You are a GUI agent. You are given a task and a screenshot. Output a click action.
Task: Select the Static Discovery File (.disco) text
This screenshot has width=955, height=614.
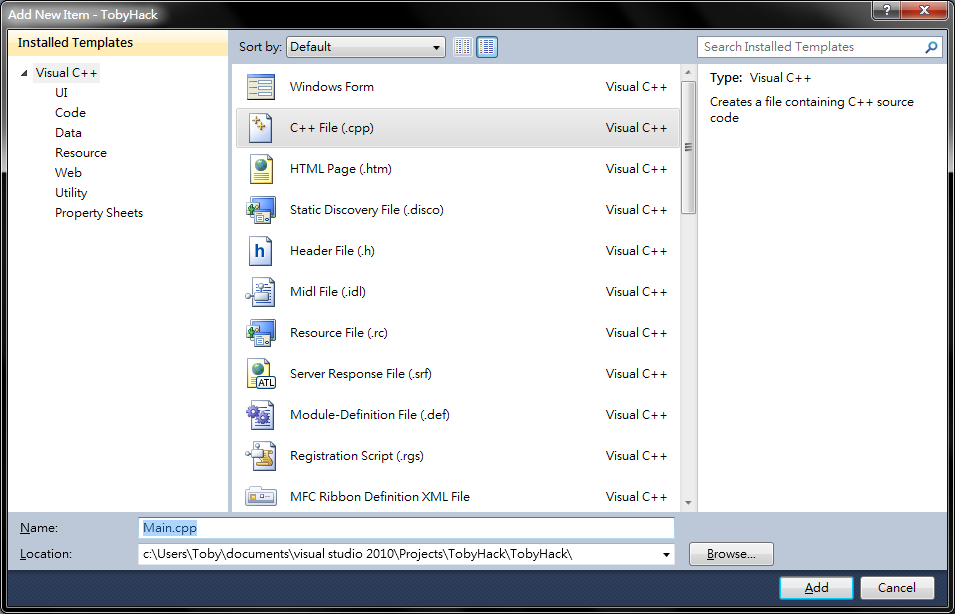pos(367,210)
